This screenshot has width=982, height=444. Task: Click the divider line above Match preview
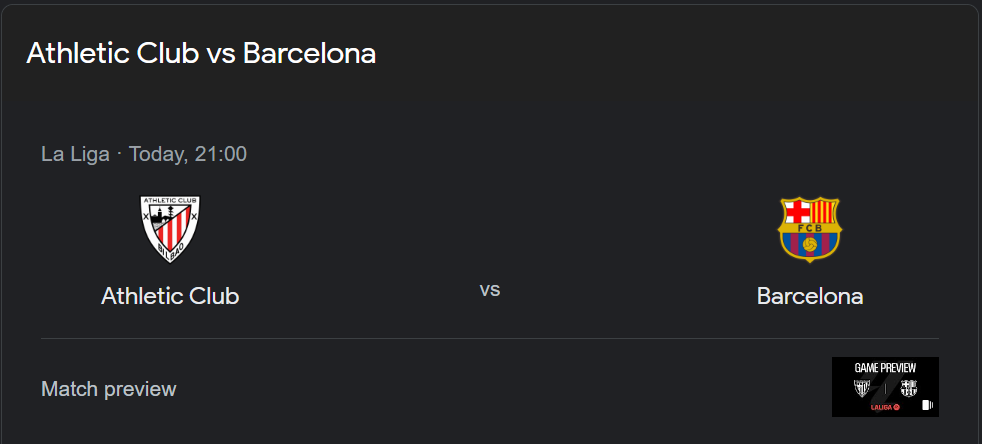[489, 338]
